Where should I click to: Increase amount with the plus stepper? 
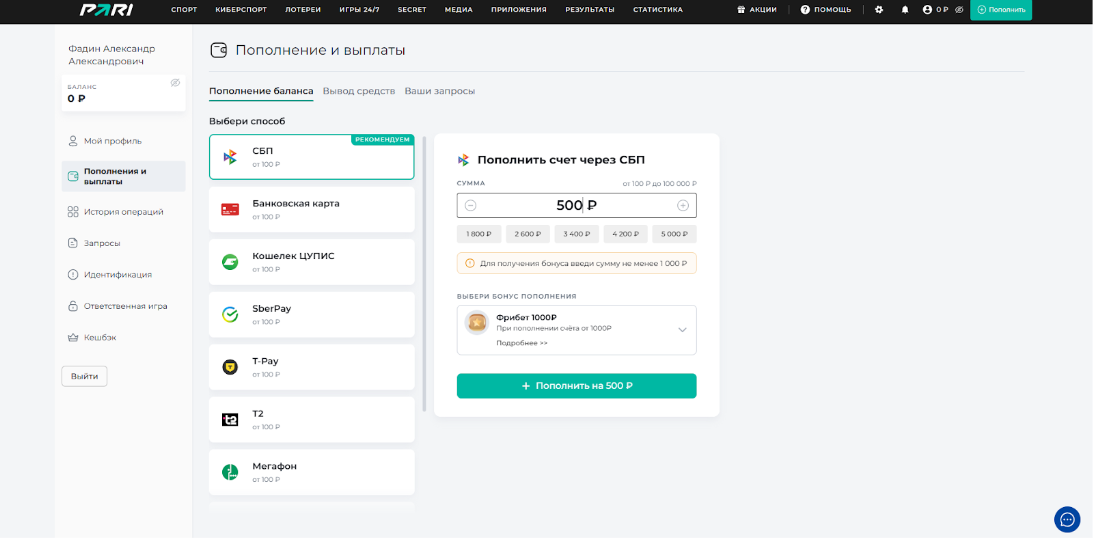(683, 206)
